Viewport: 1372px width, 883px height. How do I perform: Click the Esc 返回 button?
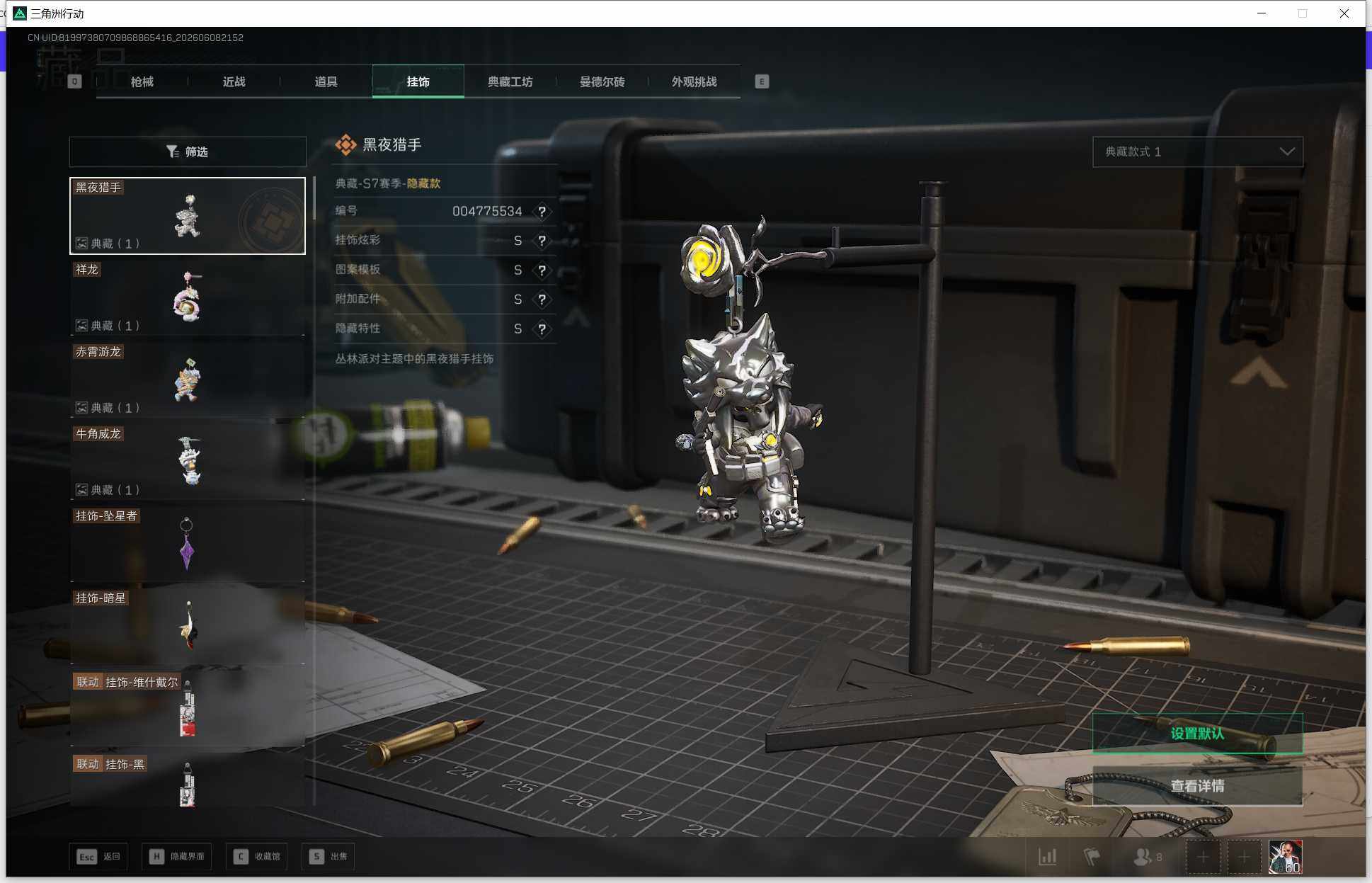[98, 857]
